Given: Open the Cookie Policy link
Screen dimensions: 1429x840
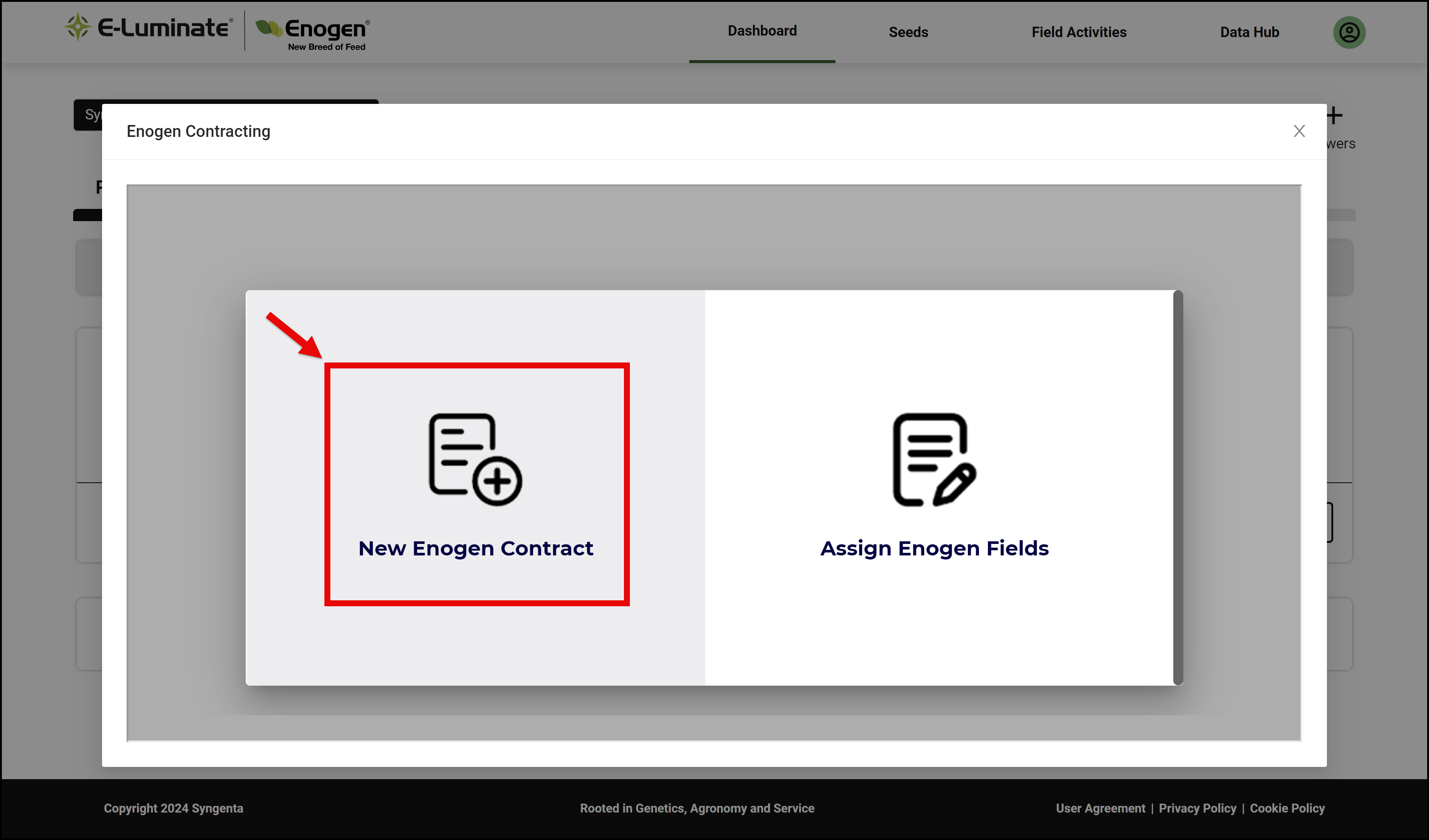Looking at the screenshot, I should 1287,808.
